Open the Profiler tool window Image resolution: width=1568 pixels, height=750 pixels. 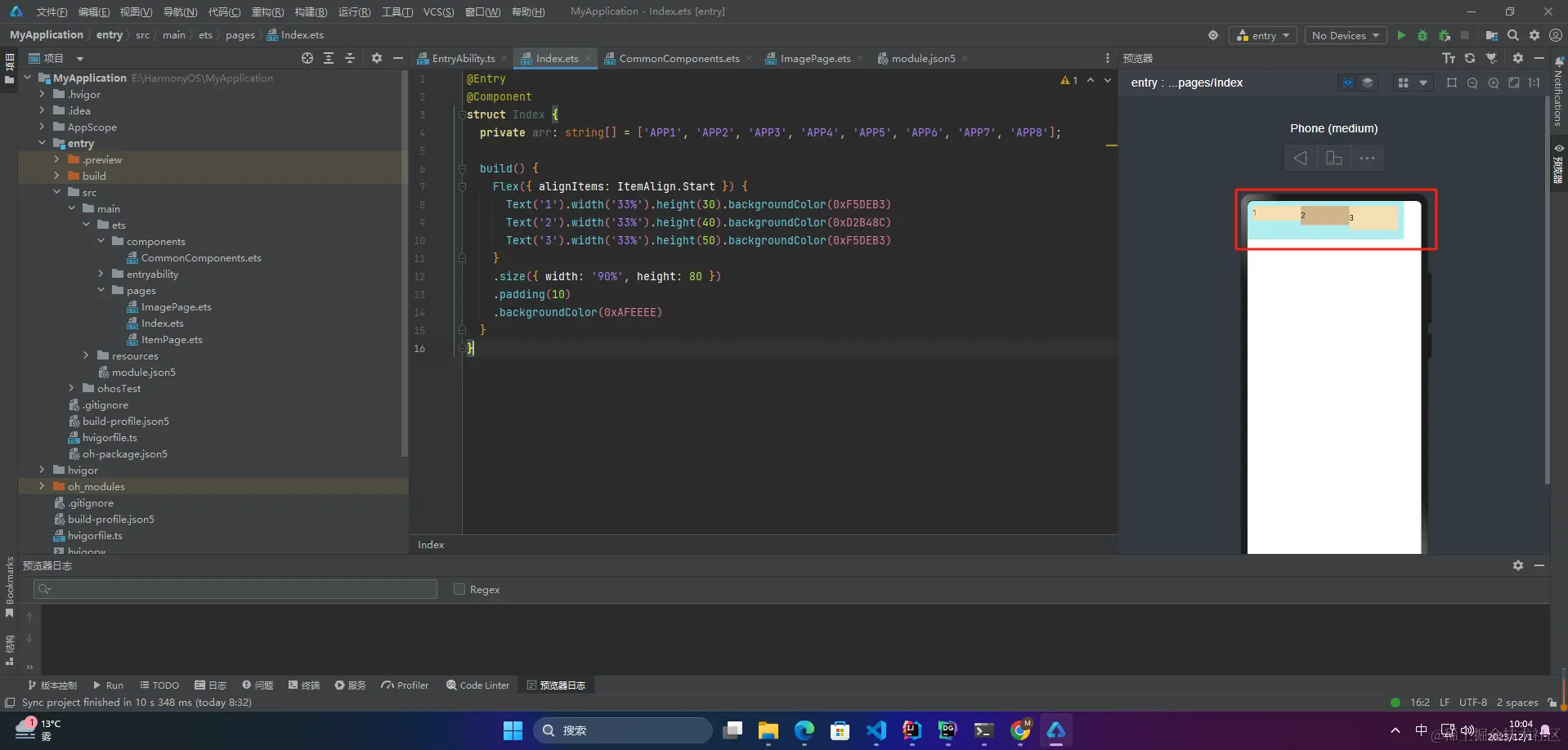coord(405,685)
